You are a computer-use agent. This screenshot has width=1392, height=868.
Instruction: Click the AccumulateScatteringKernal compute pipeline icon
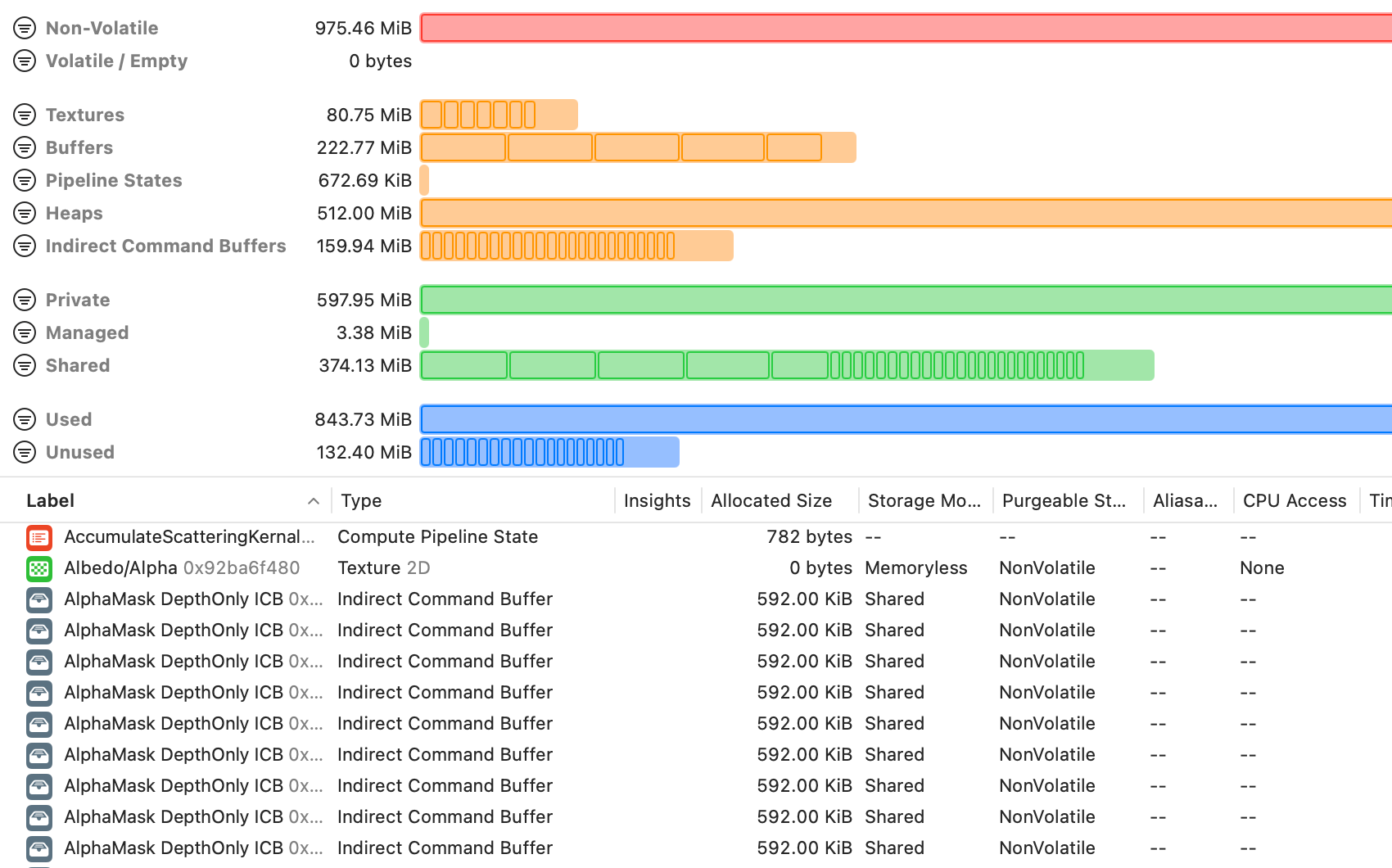(x=39, y=537)
